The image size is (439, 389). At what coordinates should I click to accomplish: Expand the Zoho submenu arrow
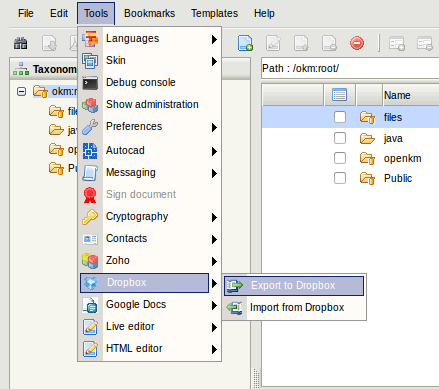[214, 262]
